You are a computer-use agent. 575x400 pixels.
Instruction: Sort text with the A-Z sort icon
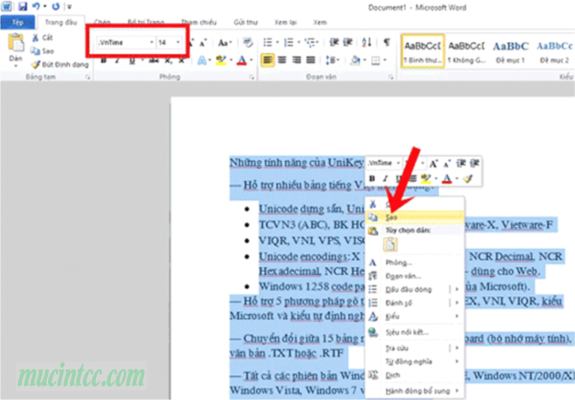[x=366, y=43]
